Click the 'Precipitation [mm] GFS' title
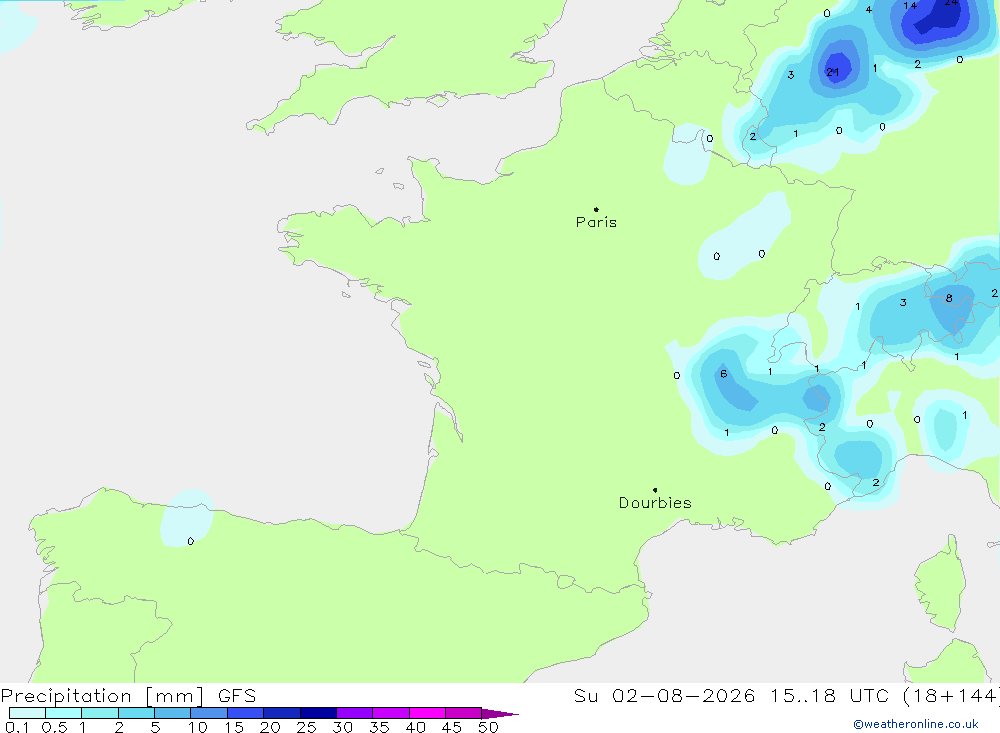1000x733 pixels. tap(128, 695)
